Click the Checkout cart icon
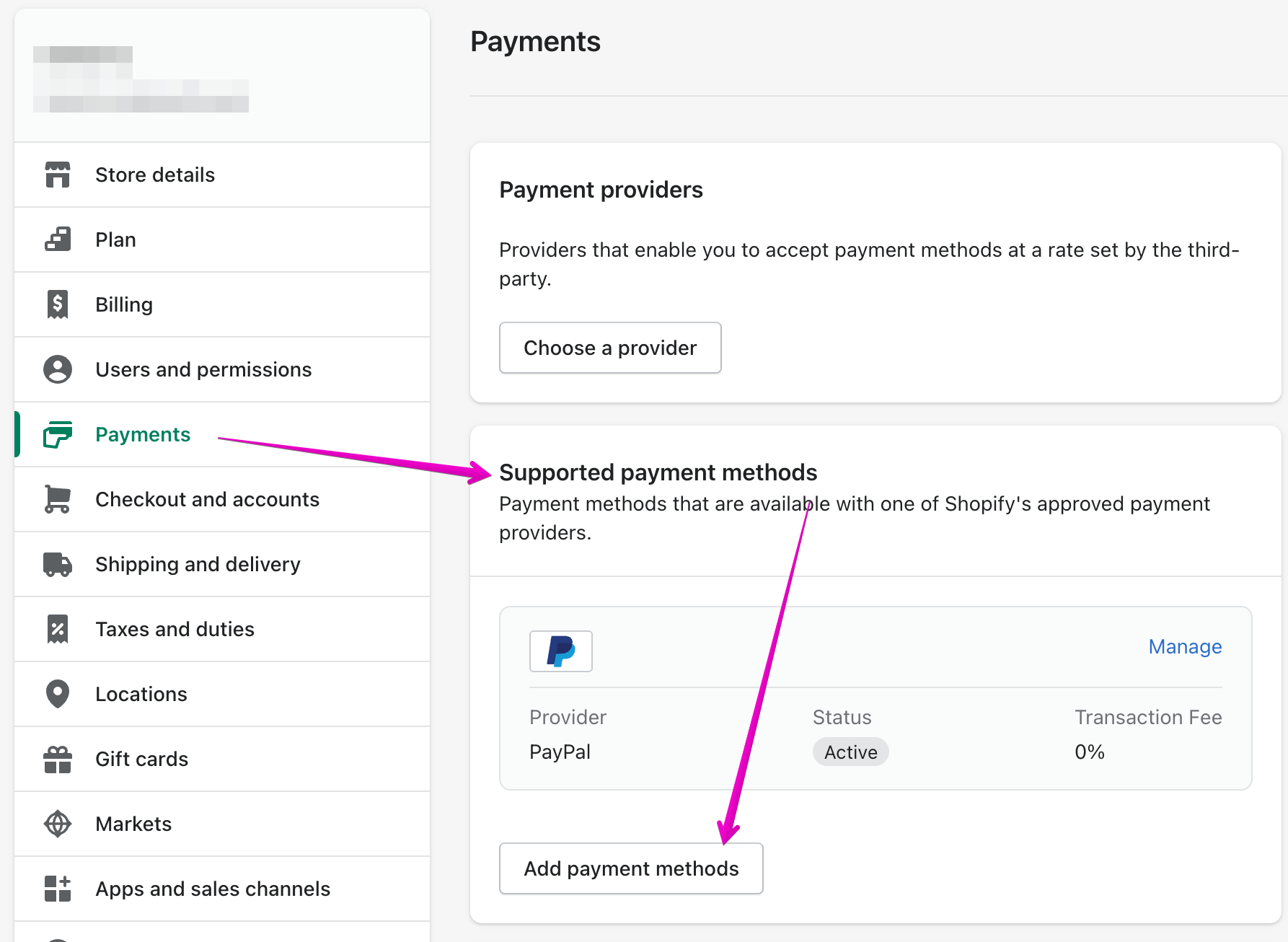The height and width of the screenshot is (942, 1288). click(58, 499)
